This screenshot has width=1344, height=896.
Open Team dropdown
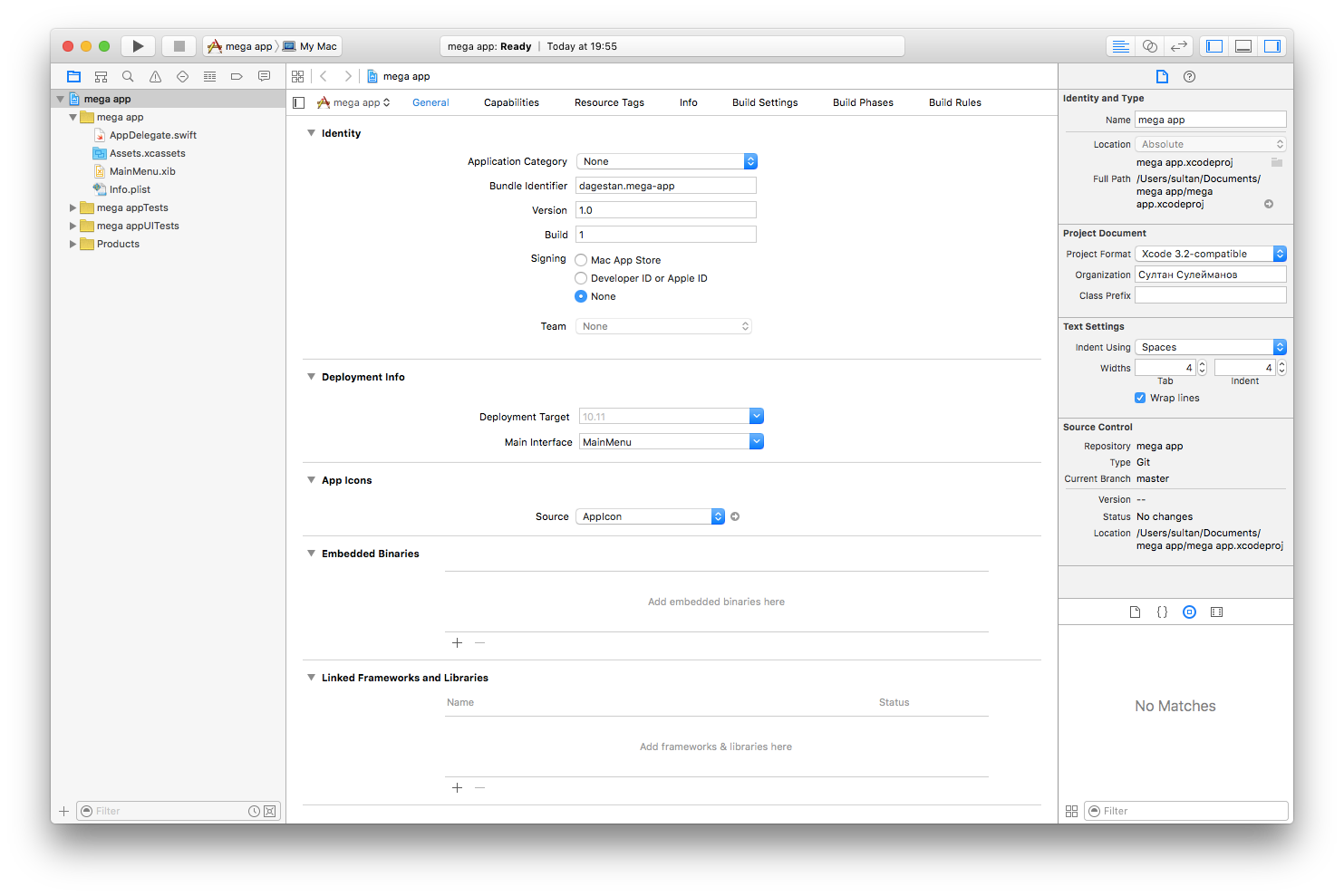(x=663, y=326)
